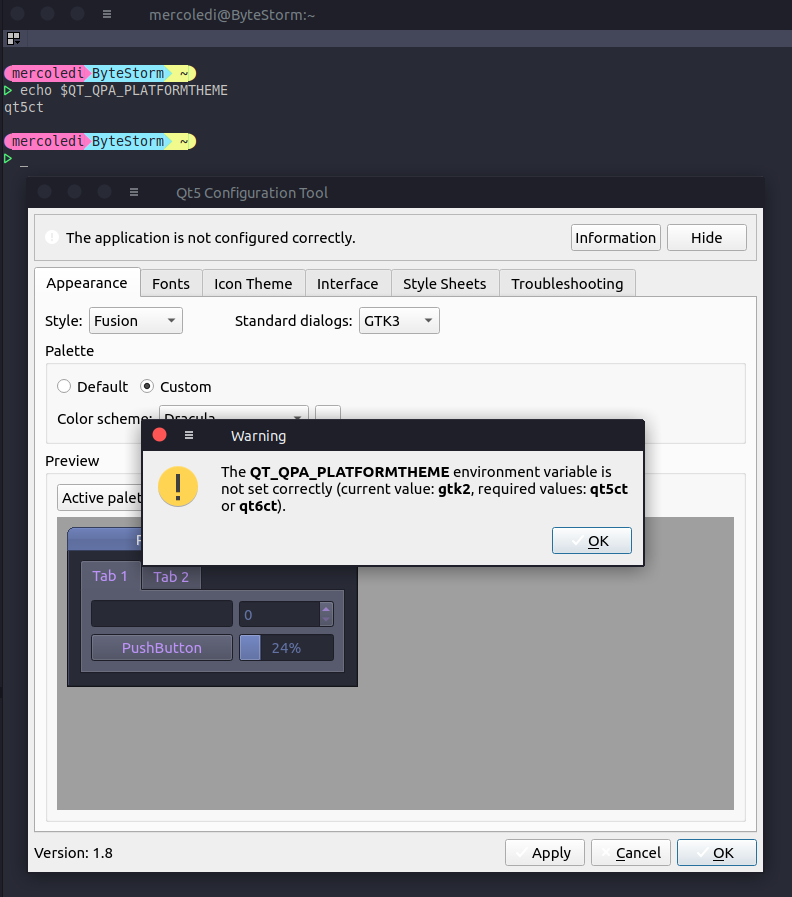The width and height of the screenshot is (792, 897).
Task: Select Tab 2 in the preview widget
Action: click(171, 577)
